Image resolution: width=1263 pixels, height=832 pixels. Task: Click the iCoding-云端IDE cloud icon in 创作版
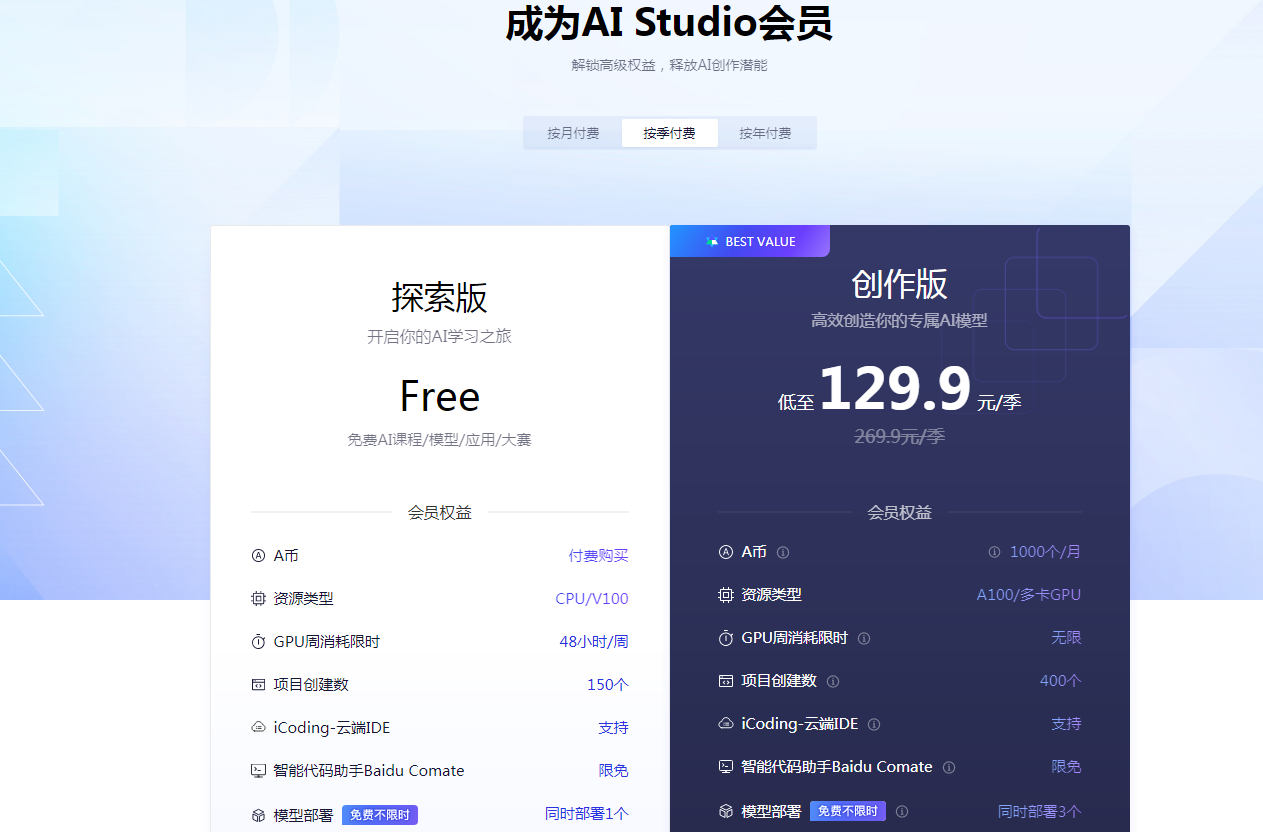(726, 724)
